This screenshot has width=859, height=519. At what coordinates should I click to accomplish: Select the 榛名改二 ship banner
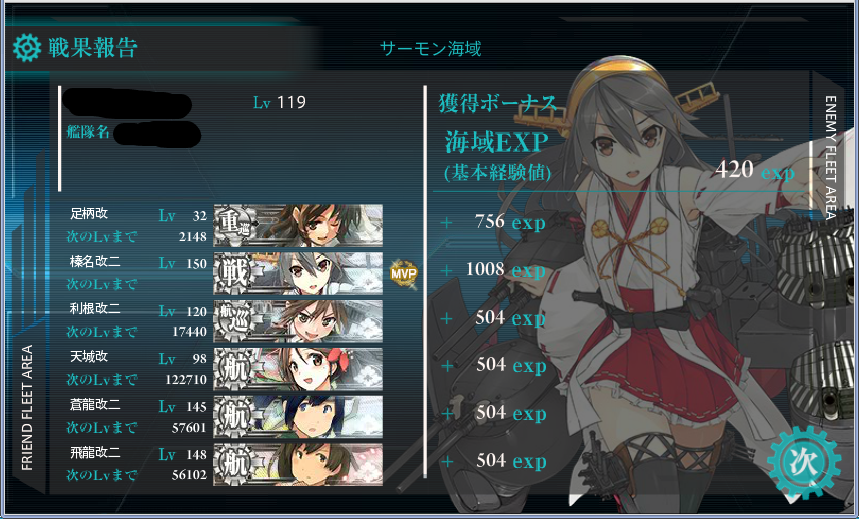tap(298, 273)
